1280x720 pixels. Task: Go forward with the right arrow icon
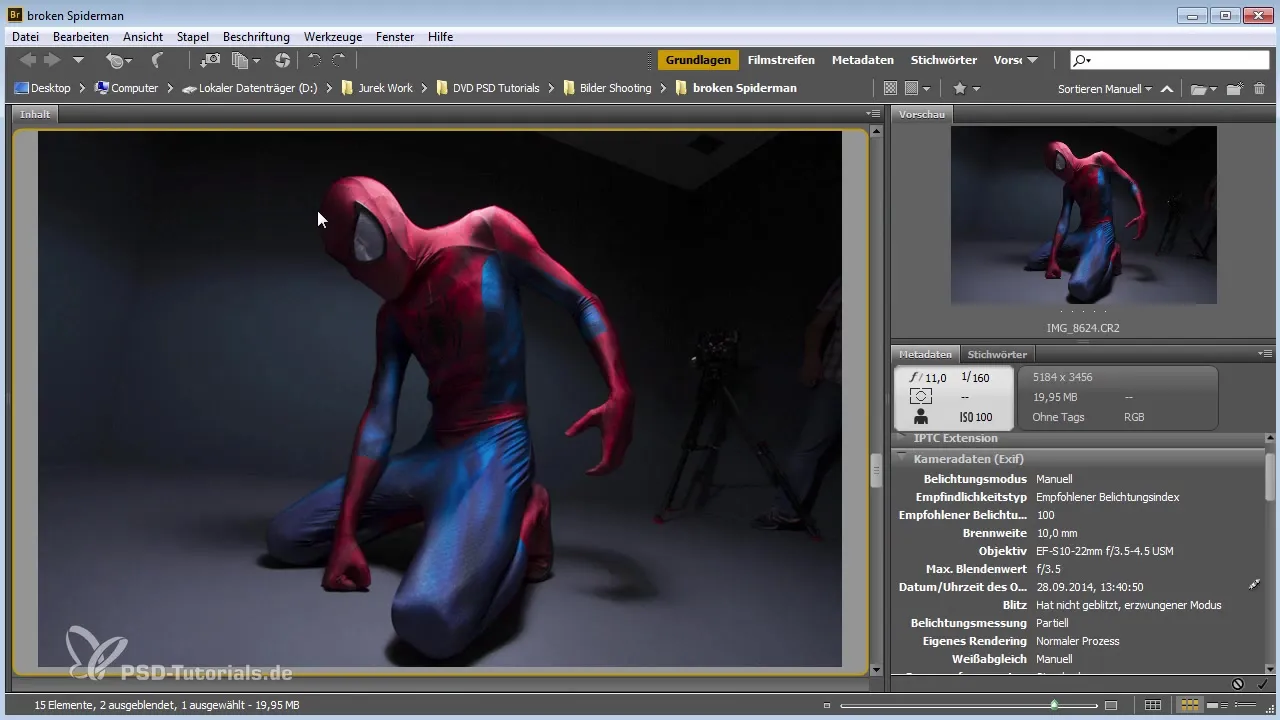coord(52,61)
